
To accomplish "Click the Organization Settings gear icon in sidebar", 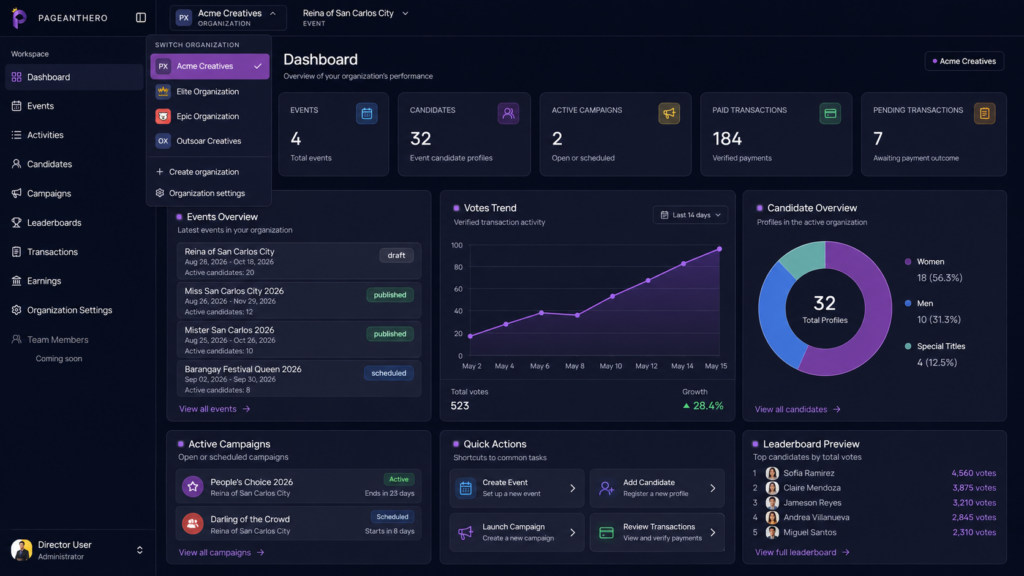I will tap(16, 310).
